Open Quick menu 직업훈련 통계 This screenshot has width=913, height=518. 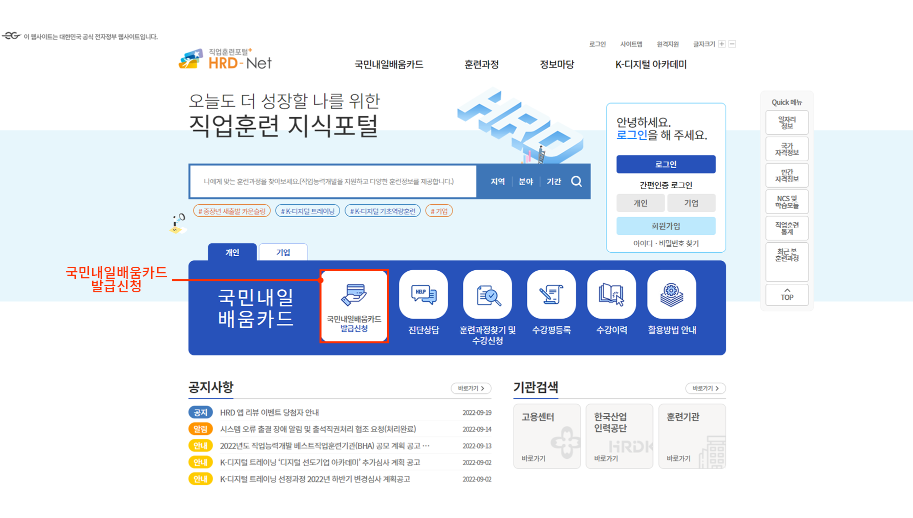[787, 228]
